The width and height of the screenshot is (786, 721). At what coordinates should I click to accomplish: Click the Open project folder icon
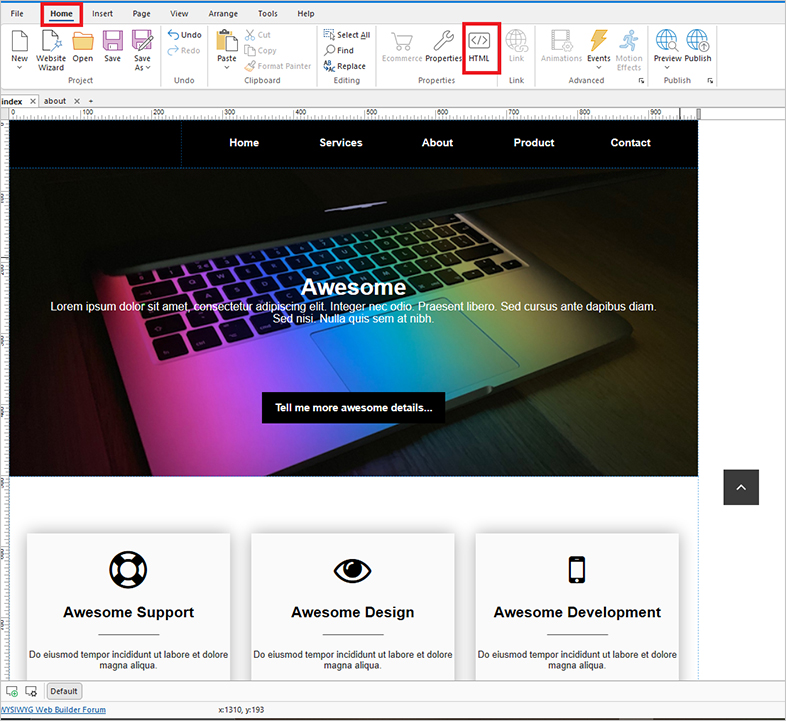83,46
